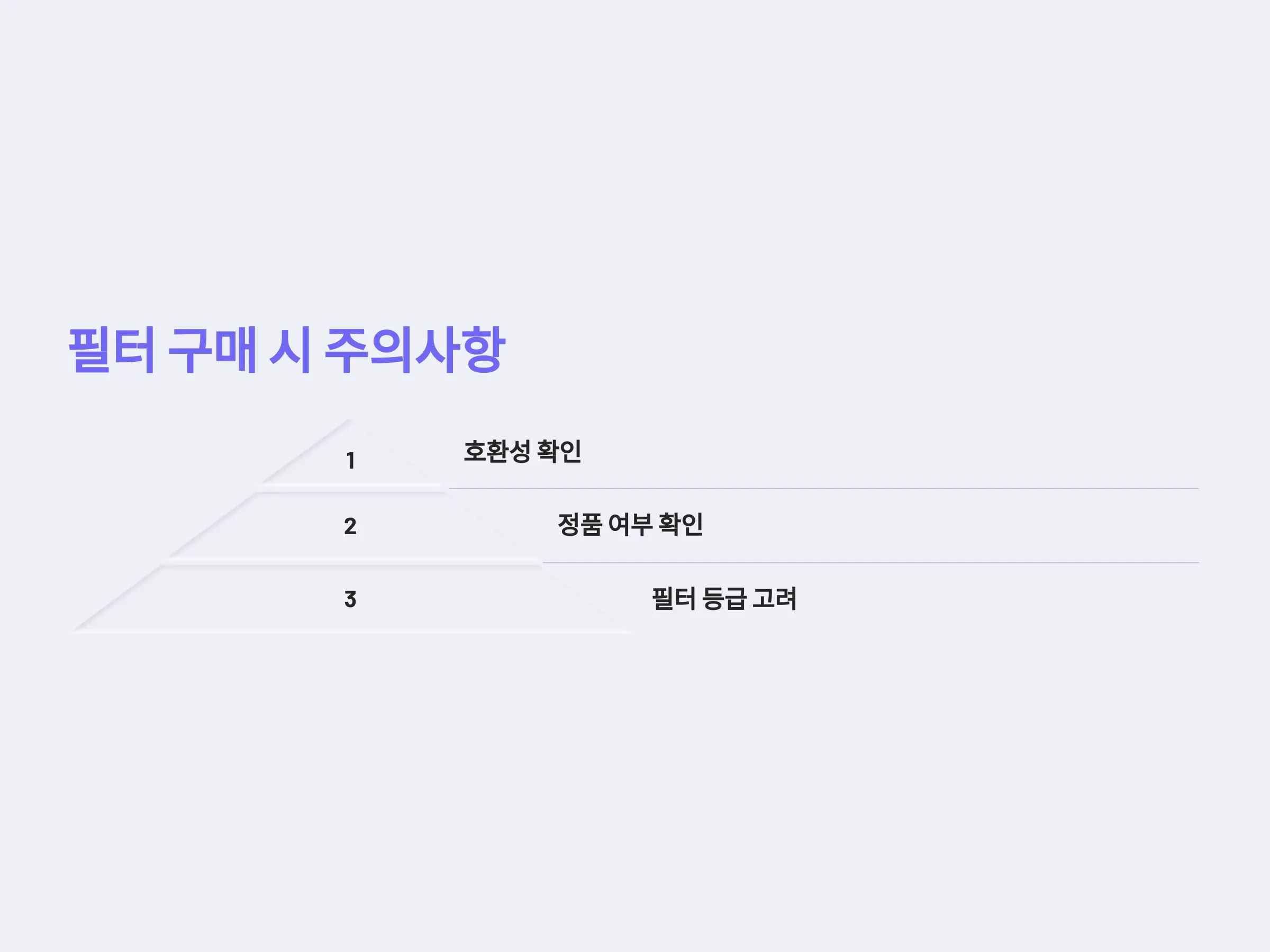
Task: Click the right corner of the pyramid base
Action: [x=628, y=630]
